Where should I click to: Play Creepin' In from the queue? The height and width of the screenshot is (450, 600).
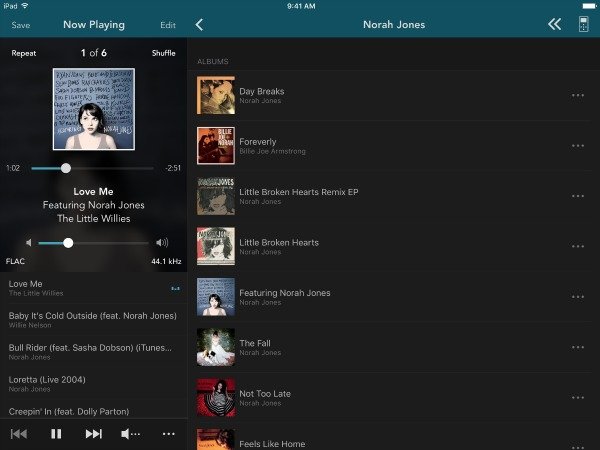point(94,409)
